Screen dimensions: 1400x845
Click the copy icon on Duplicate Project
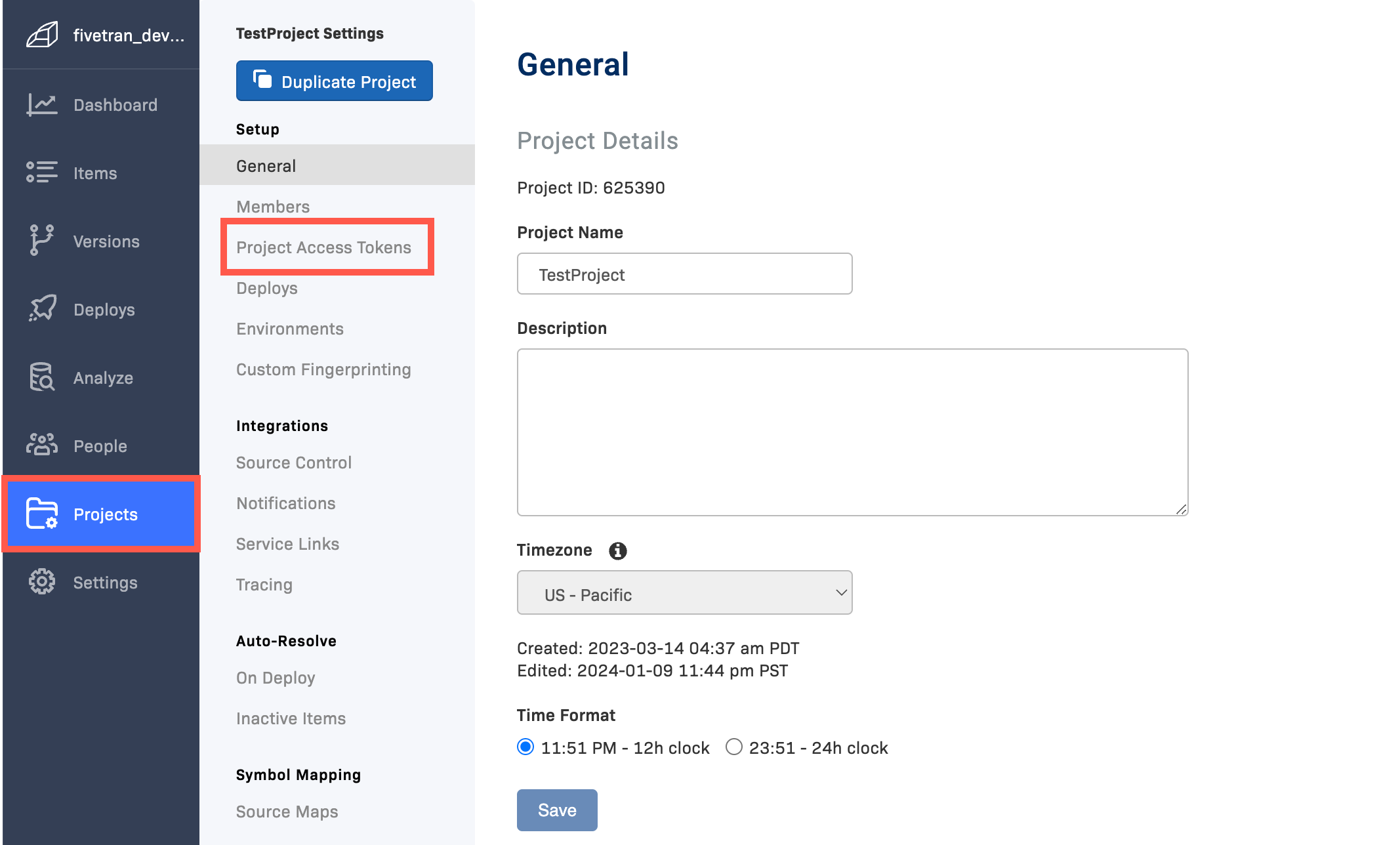coord(262,79)
